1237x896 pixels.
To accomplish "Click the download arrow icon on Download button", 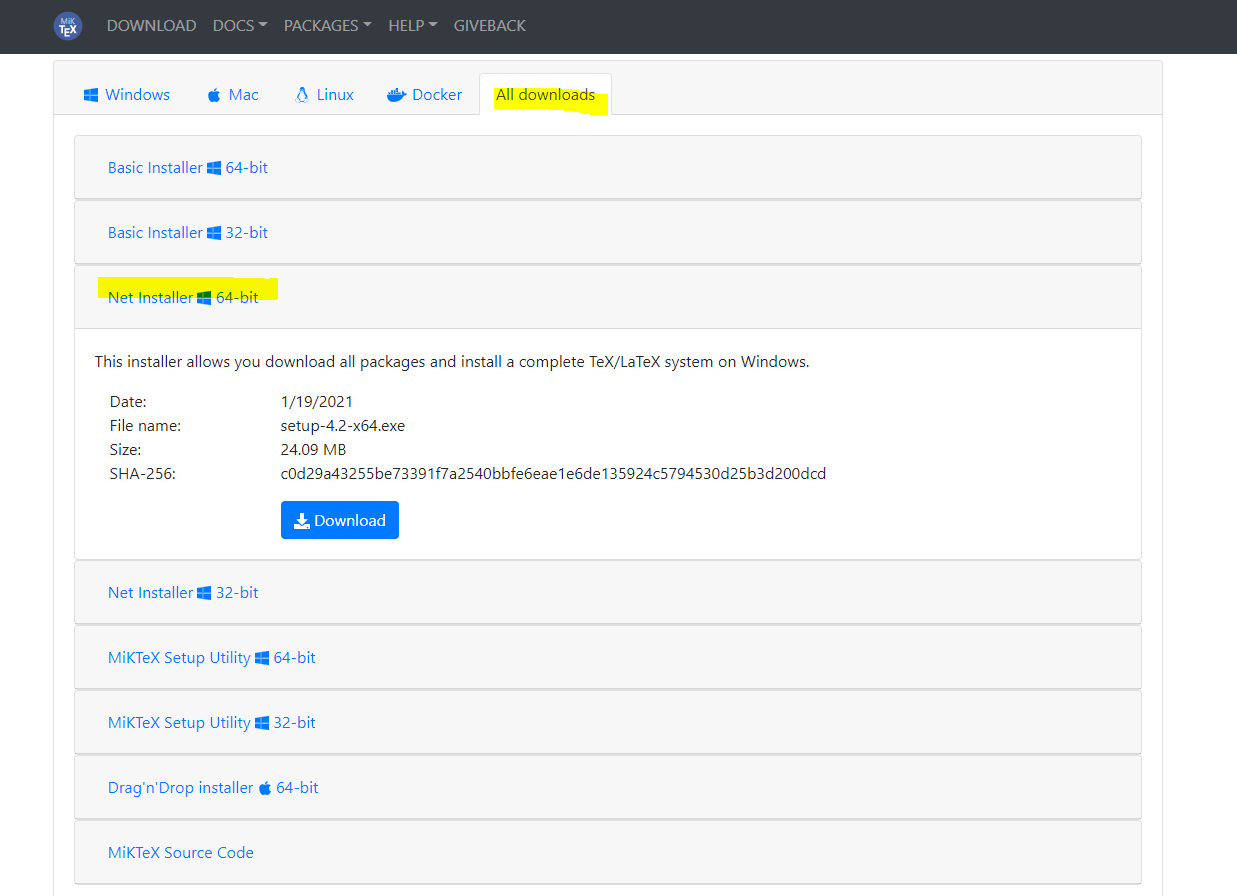I will tap(302, 521).
